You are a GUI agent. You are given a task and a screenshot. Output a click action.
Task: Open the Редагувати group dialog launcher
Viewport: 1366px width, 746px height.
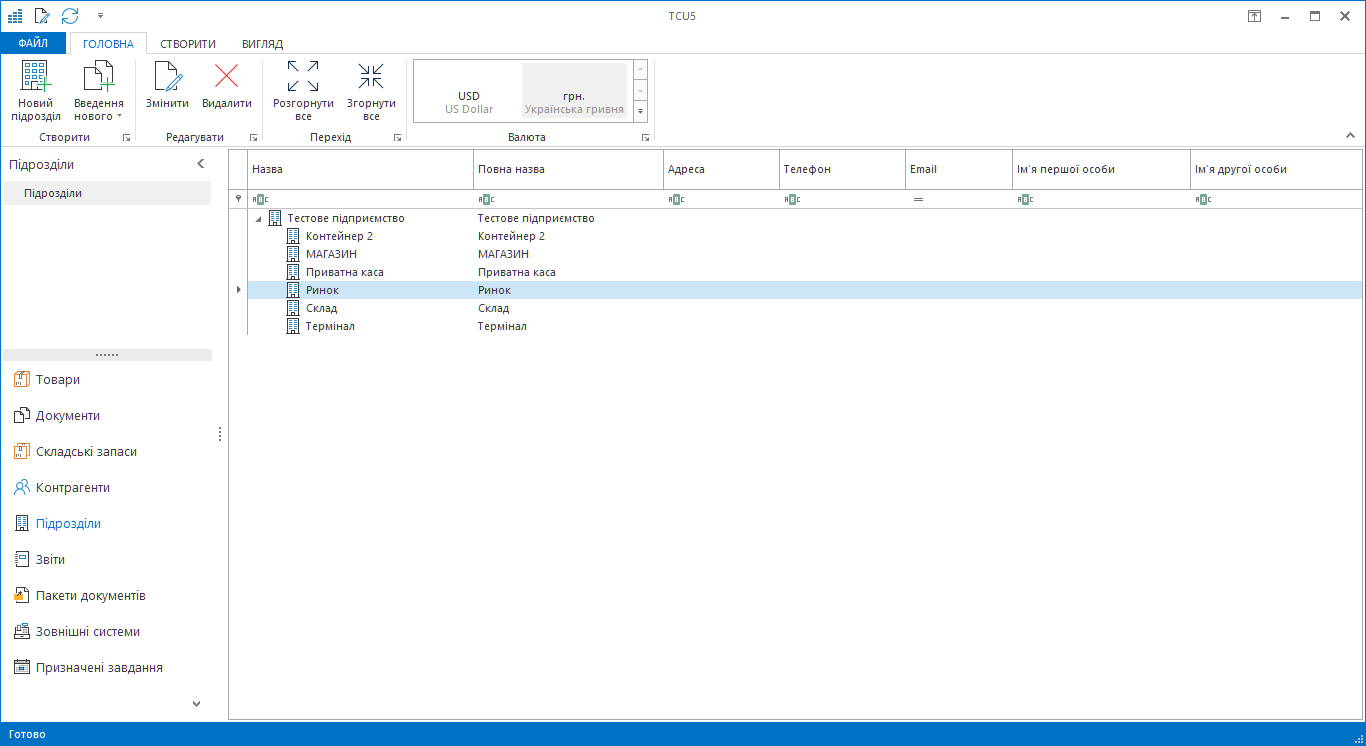pos(253,137)
